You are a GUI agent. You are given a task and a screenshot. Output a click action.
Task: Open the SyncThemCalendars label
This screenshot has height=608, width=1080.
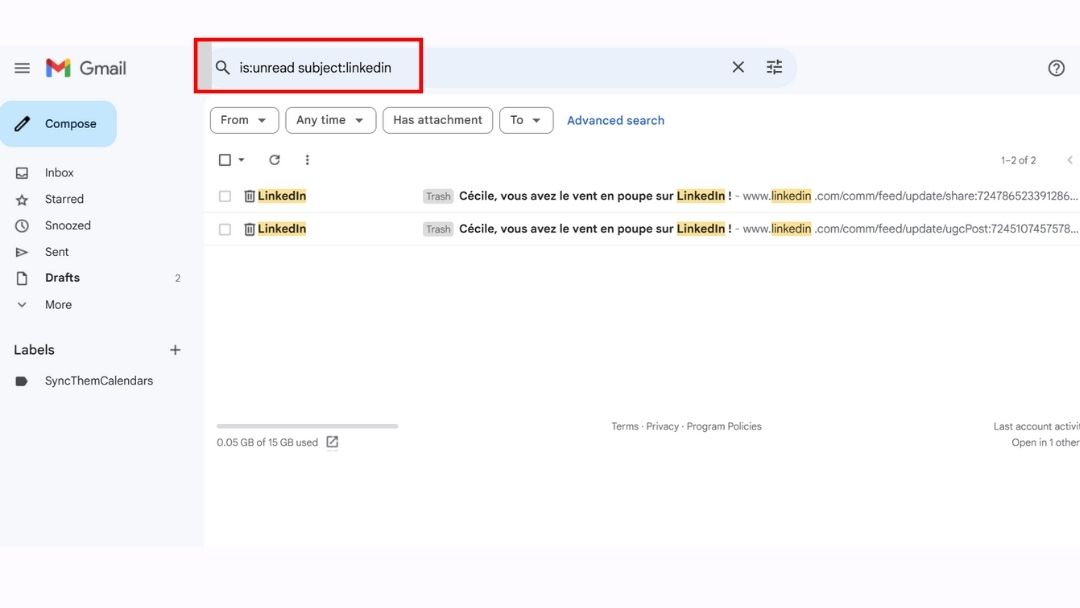click(98, 381)
